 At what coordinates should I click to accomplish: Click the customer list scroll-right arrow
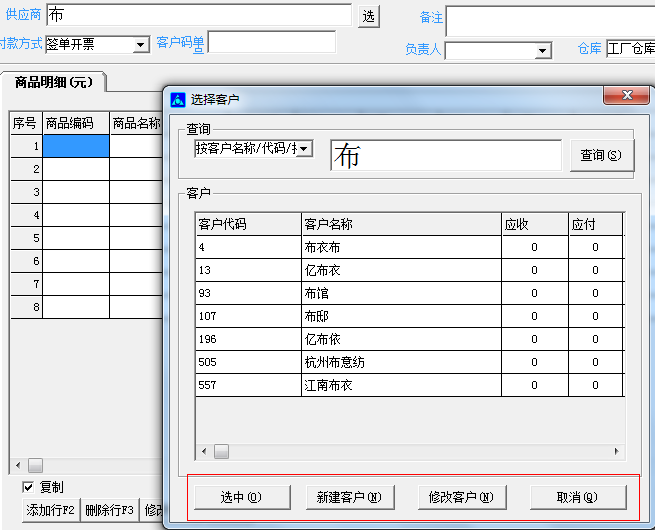[617, 451]
